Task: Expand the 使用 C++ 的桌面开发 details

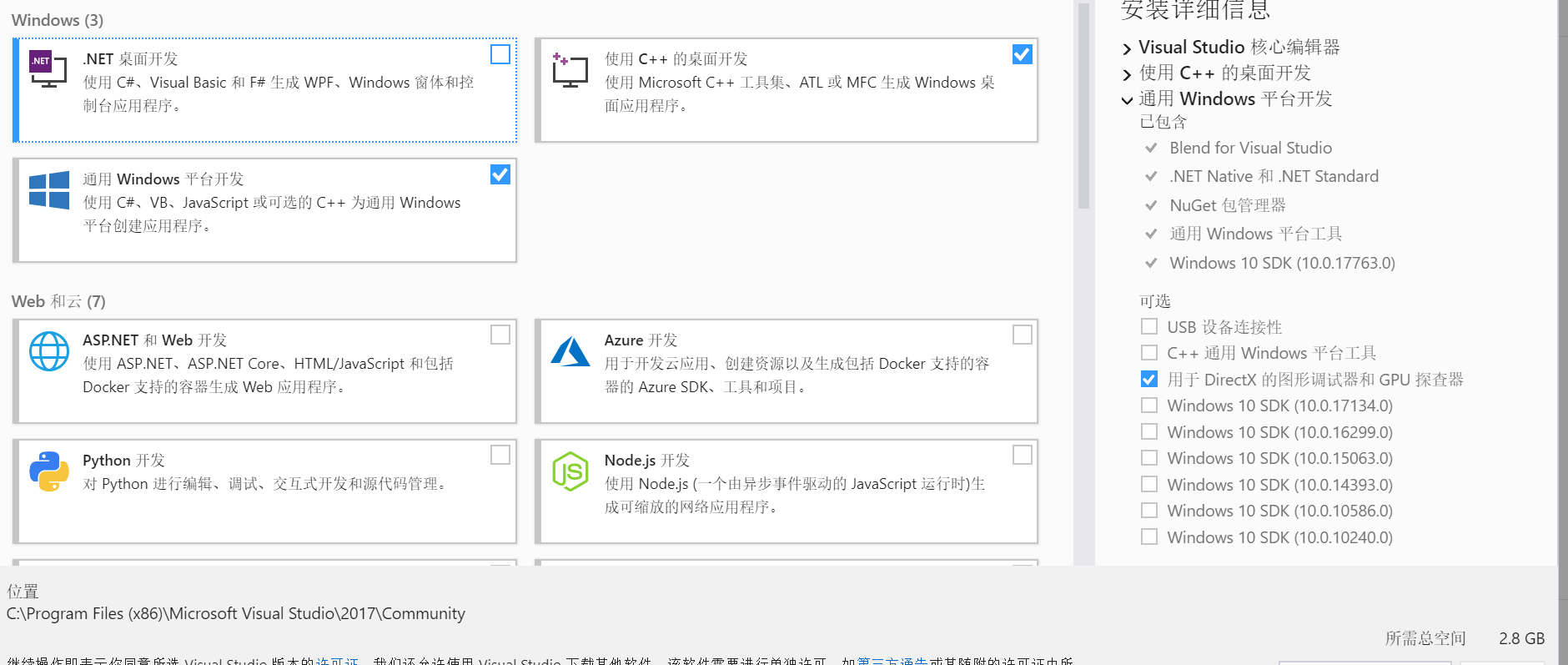Action: tap(1128, 74)
